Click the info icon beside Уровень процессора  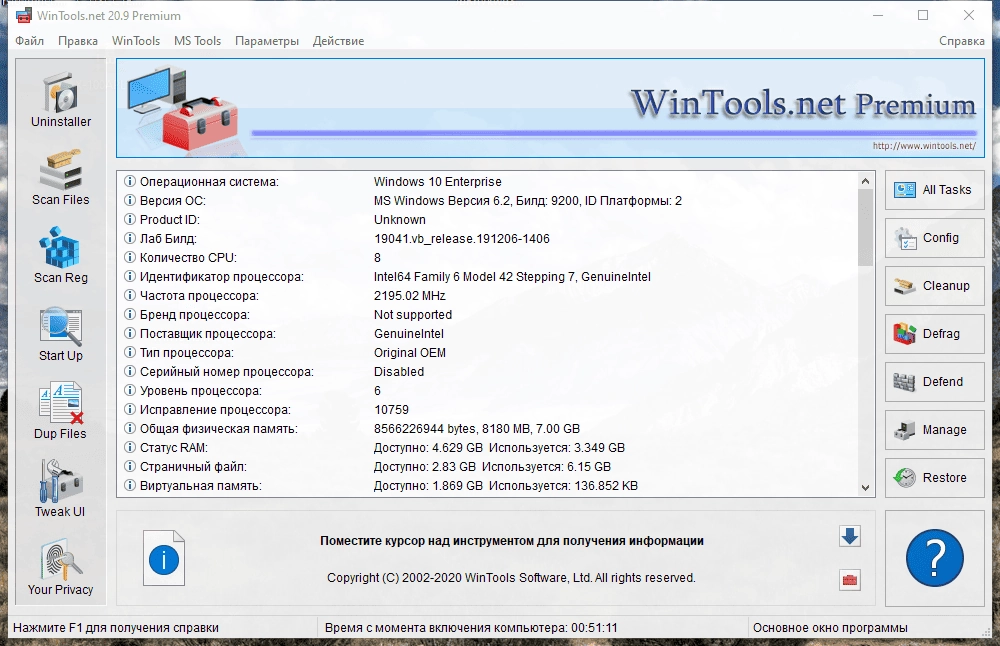point(129,390)
